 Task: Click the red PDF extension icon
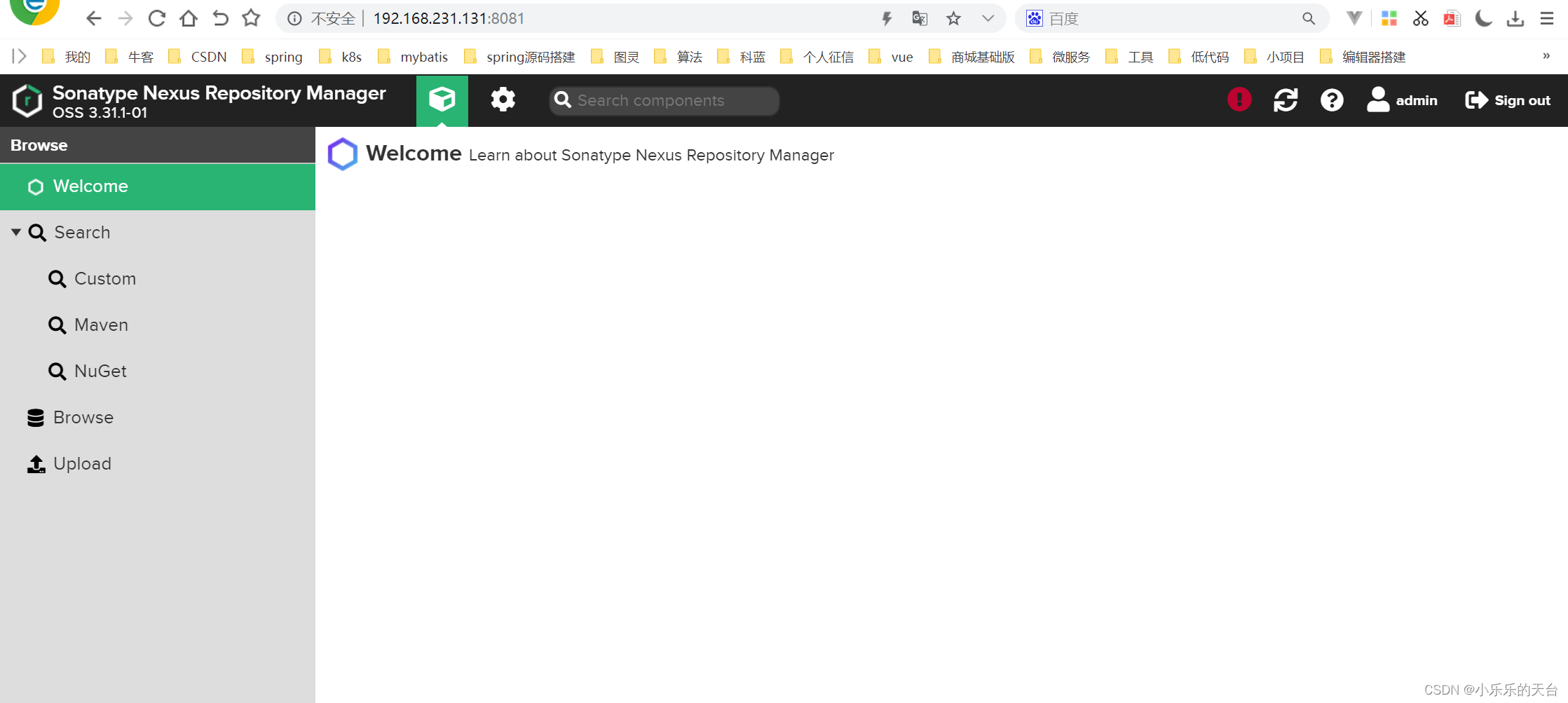click(x=1452, y=19)
